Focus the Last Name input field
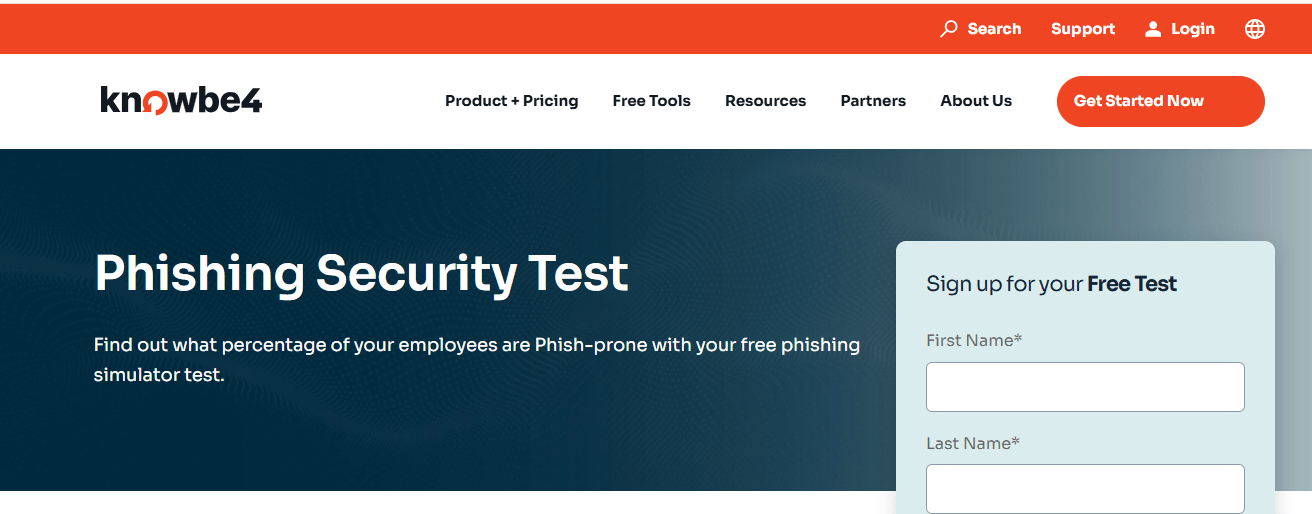1312x514 pixels. coord(1085,489)
